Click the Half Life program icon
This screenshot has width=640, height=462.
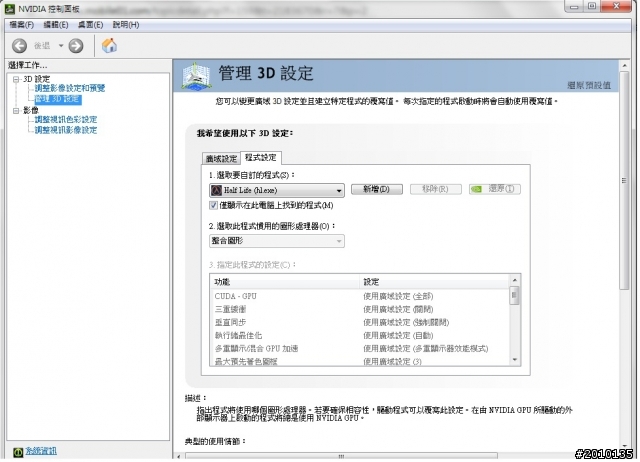pyautogui.click(x=216, y=190)
